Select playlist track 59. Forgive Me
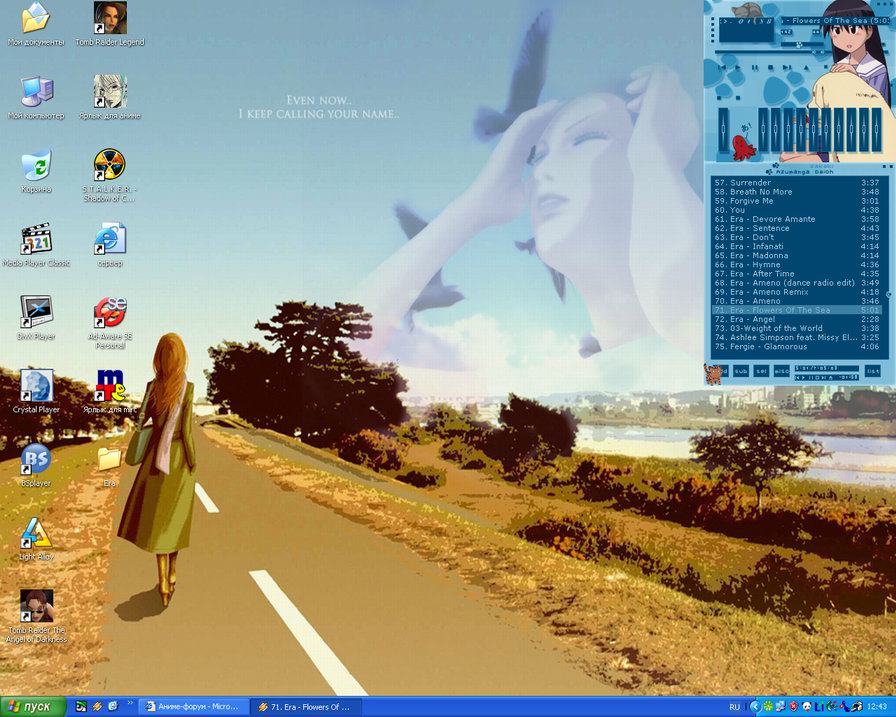 click(x=797, y=201)
